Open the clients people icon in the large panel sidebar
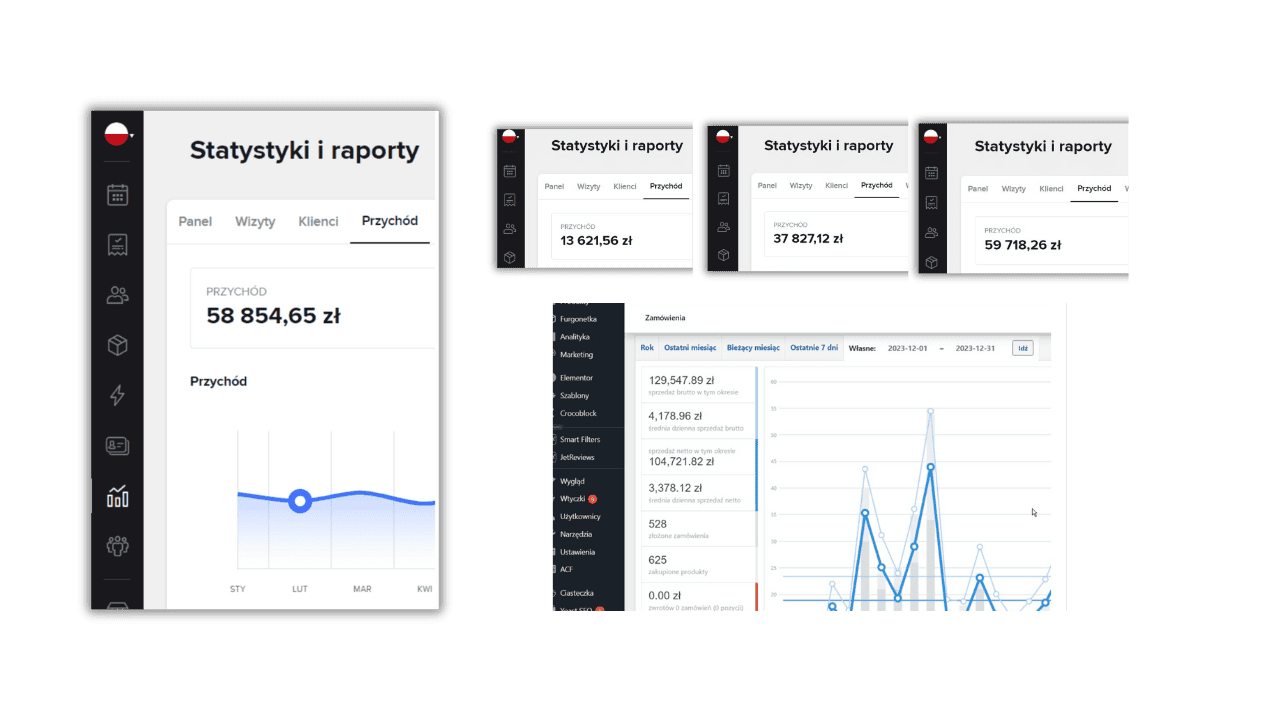This screenshot has width=1280, height=720. [x=118, y=295]
